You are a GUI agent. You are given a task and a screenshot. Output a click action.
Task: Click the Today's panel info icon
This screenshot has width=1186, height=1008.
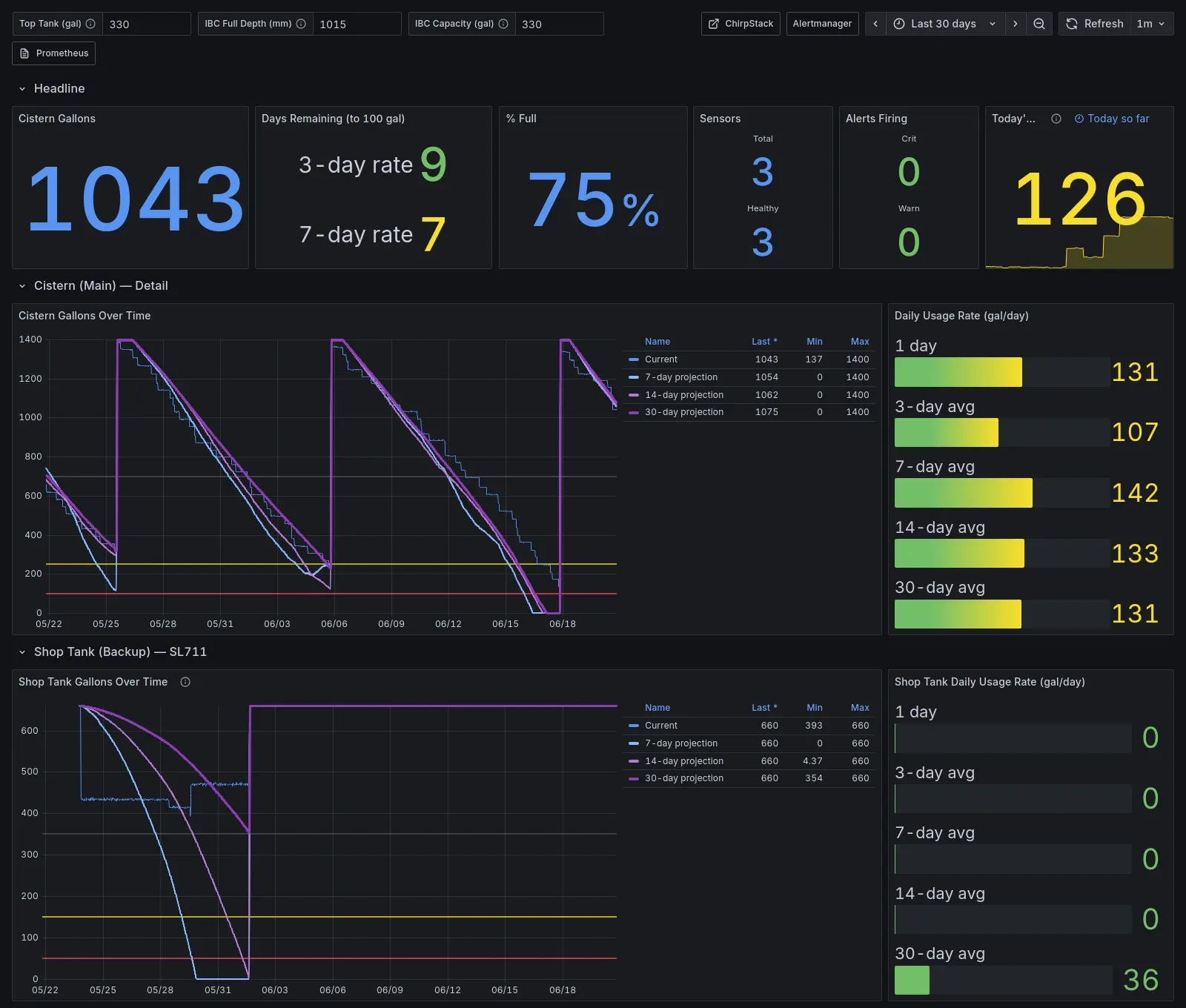tap(1056, 119)
